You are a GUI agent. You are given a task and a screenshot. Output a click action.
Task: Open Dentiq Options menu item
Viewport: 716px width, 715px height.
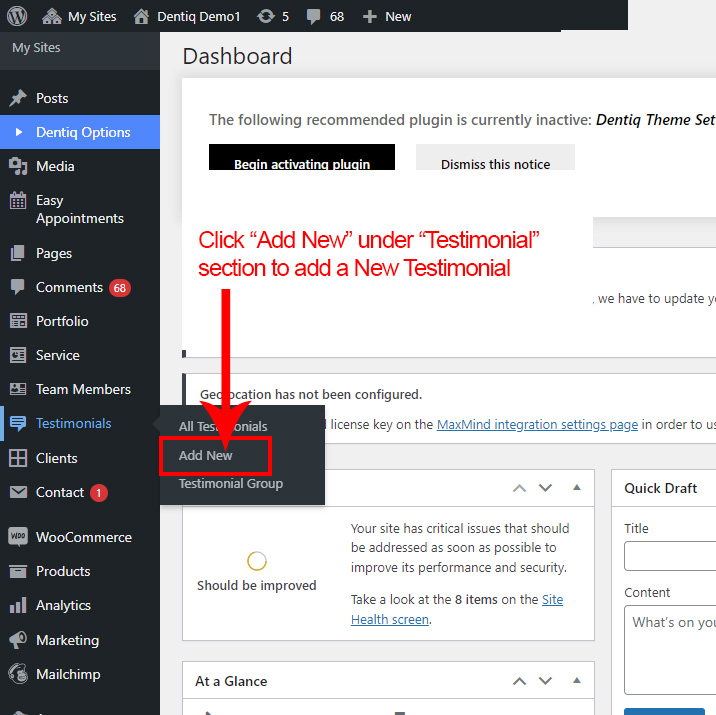point(83,132)
